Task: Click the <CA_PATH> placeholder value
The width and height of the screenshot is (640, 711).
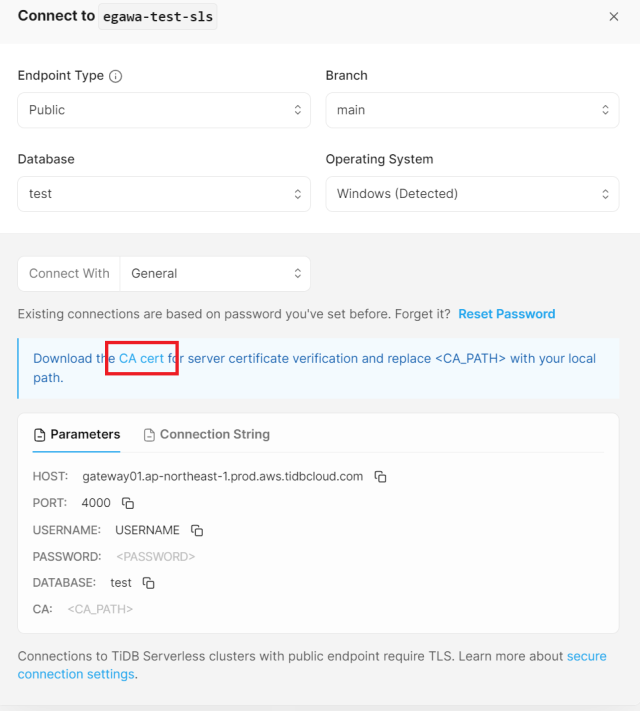Action: [x=100, y=609]
